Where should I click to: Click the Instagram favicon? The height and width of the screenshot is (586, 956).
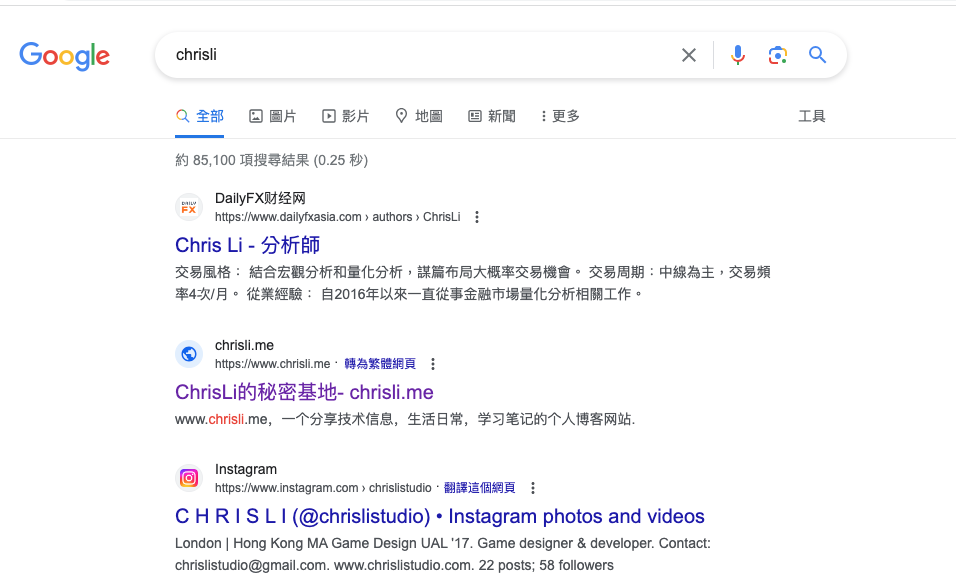189,478
